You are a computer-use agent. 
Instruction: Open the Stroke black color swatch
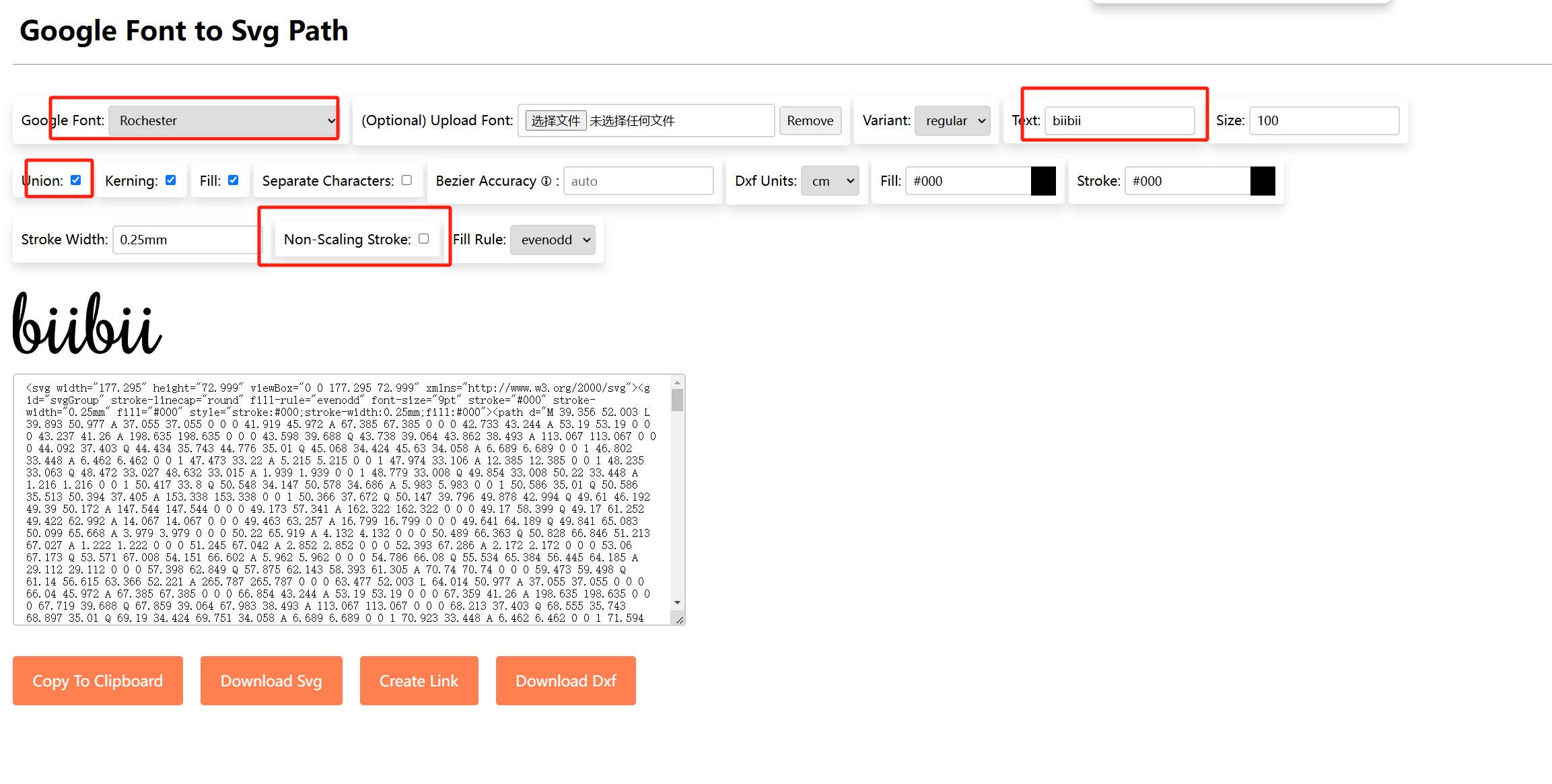[x=1263, y=181]
